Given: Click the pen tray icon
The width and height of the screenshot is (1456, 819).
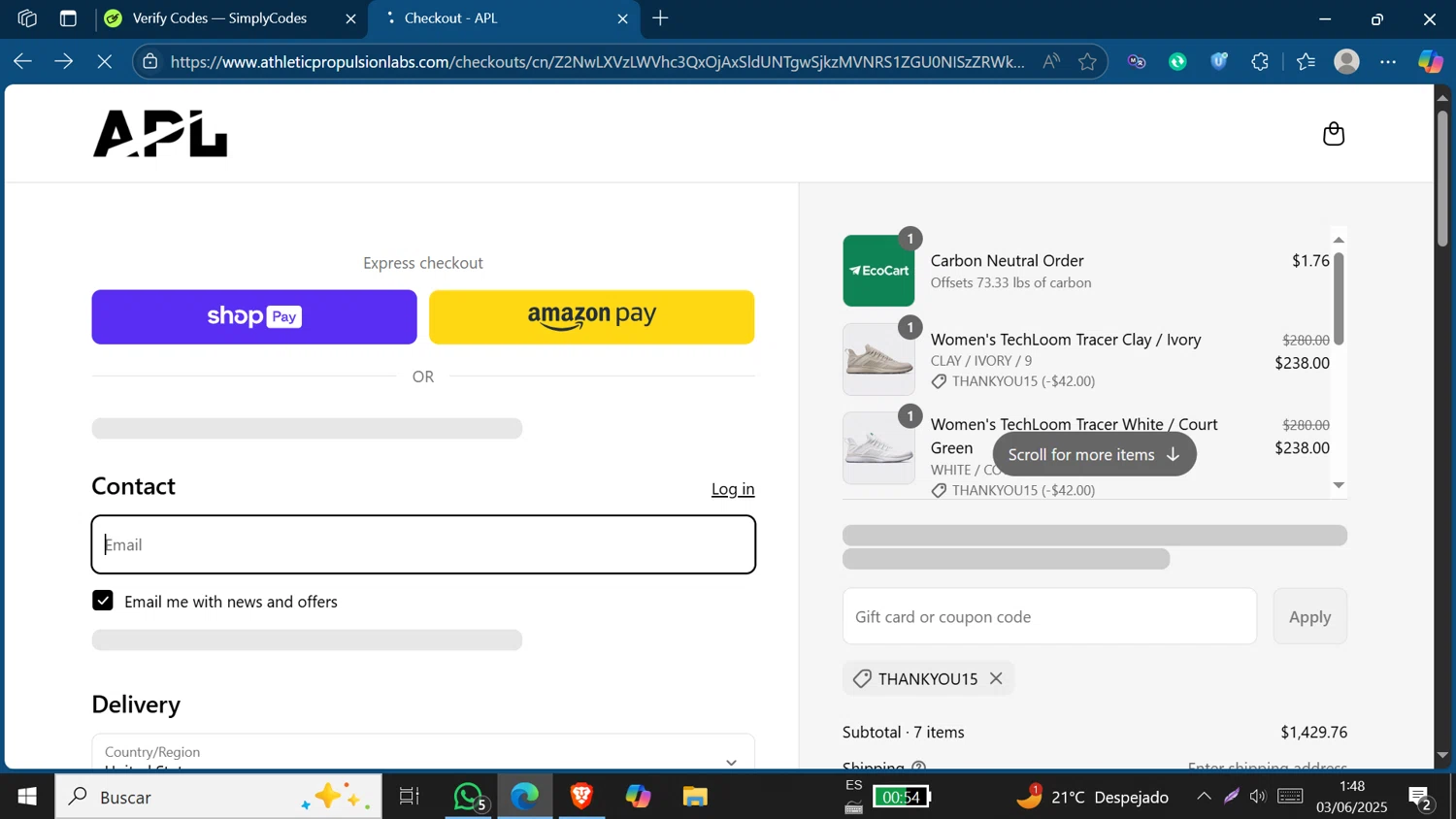Looking at the screenshot, I should [x=1231, y=797].
